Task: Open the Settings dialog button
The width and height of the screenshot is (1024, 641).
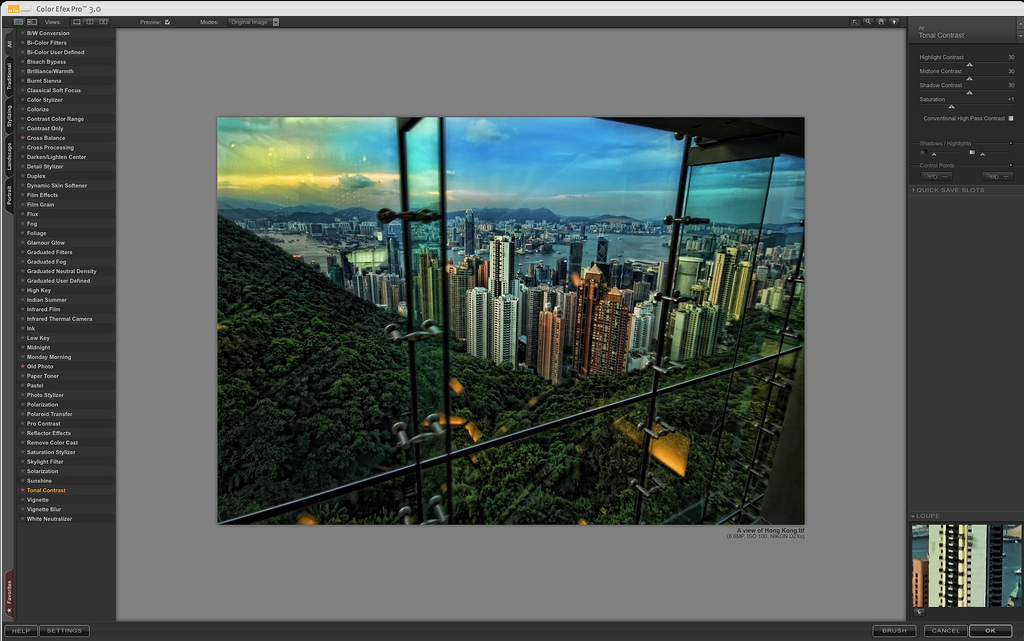Action: click(64, 631)
